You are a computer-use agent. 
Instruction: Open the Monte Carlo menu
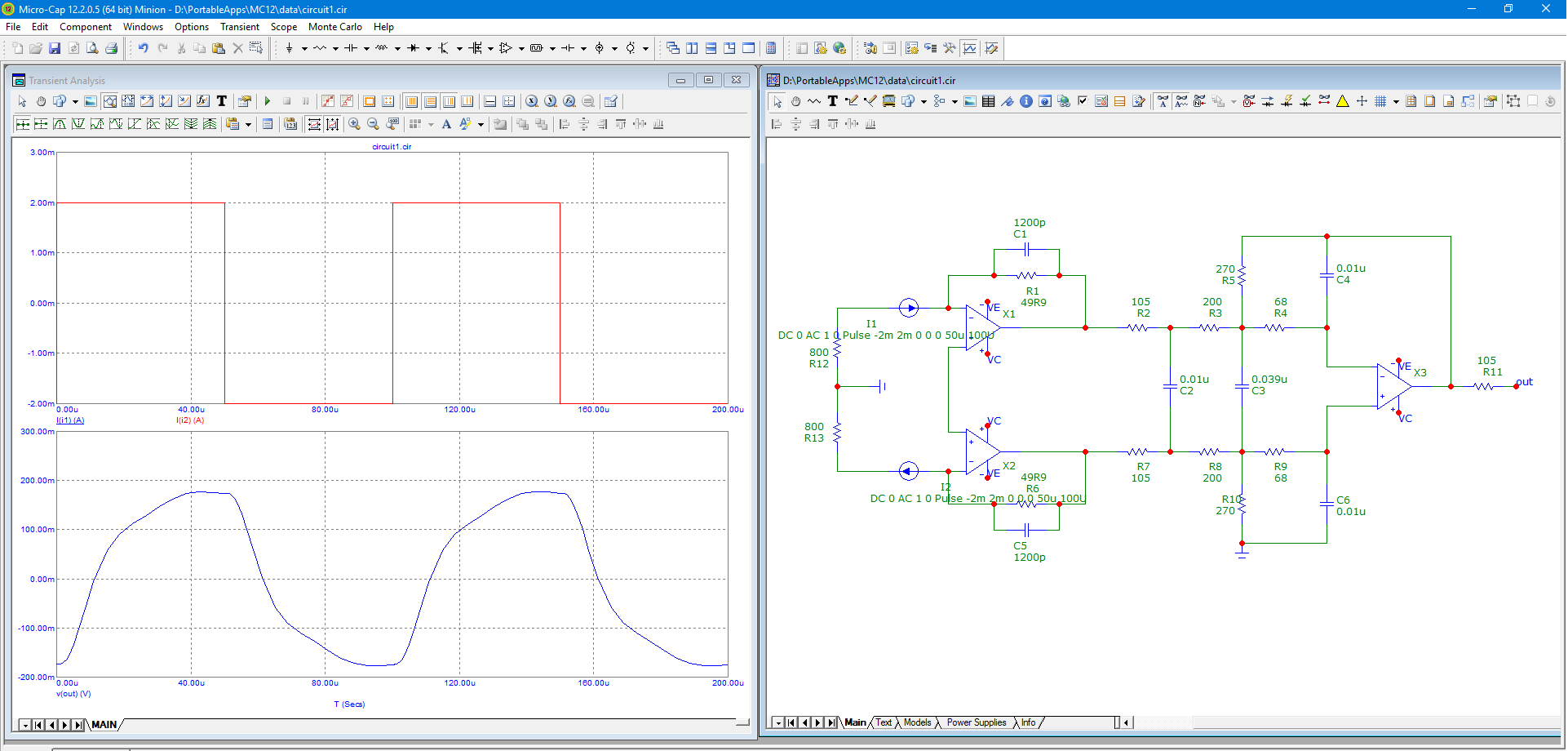pyautogui.click(x=334, y=27)
